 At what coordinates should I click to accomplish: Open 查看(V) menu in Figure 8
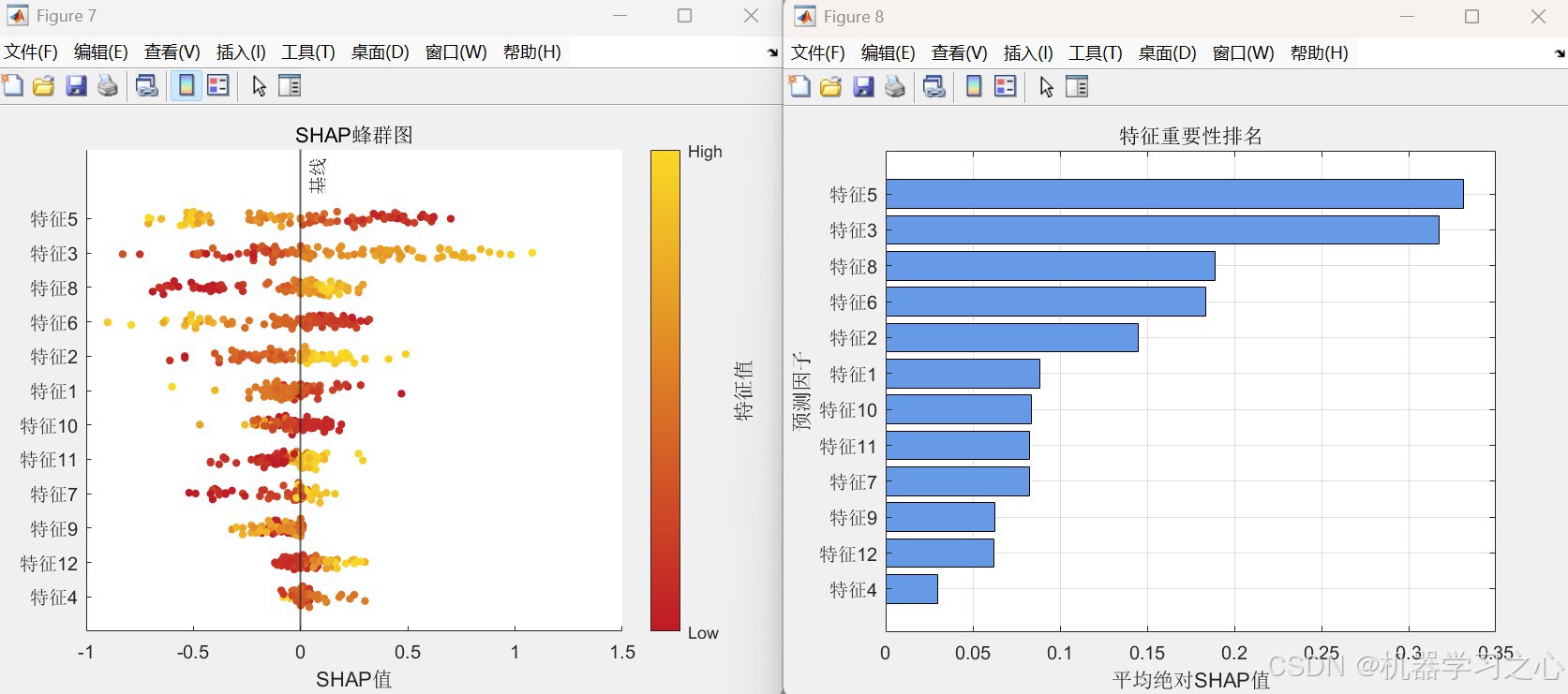[959, 53]
